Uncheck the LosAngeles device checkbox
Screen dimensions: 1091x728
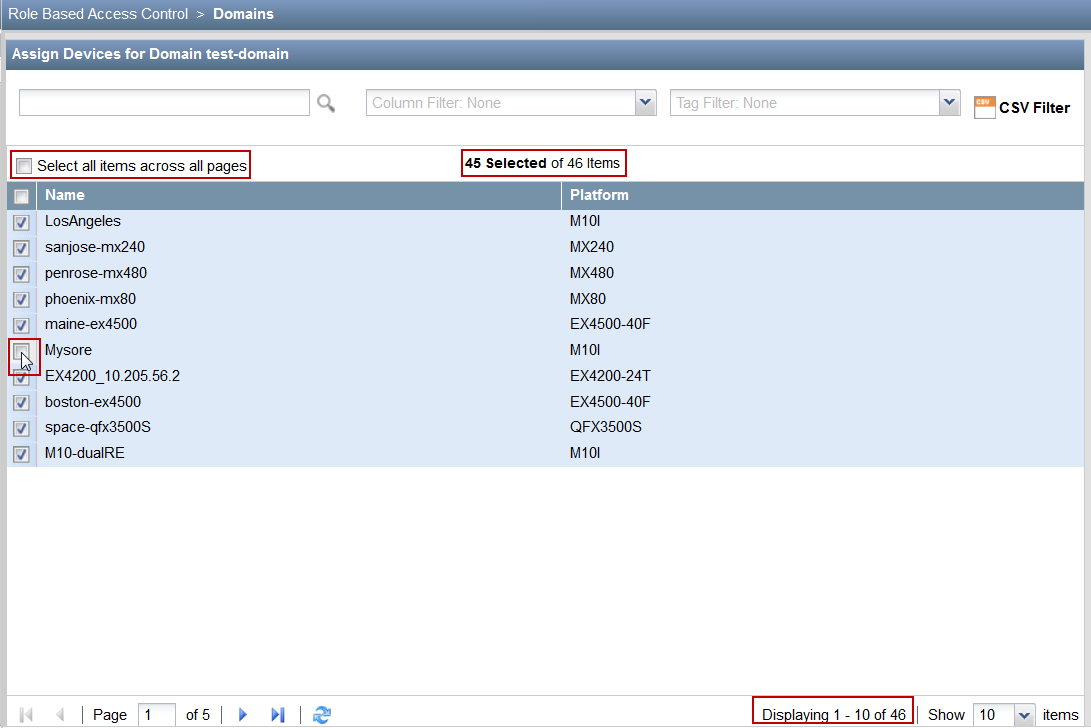pyautogui.click(x=21, y=222)
